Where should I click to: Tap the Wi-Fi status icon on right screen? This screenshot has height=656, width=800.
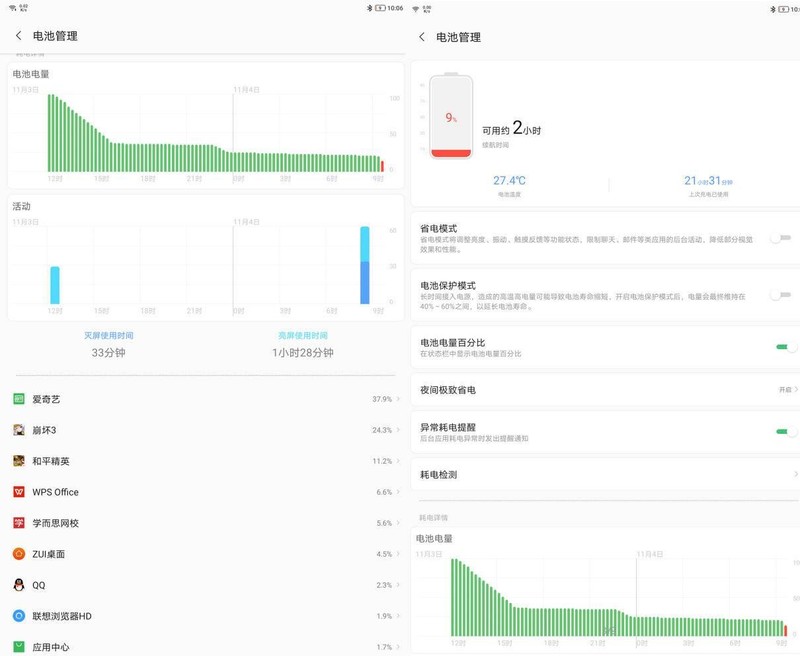click(415, 9)
